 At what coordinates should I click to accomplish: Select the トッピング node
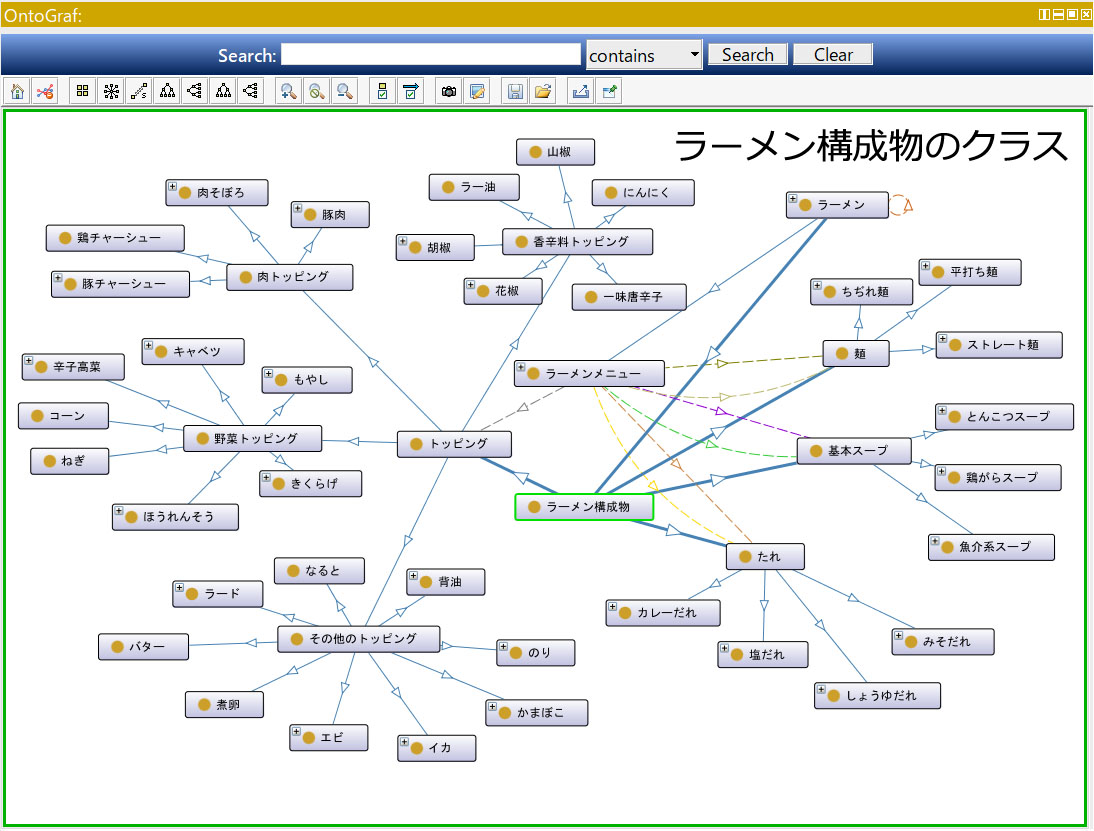[454, 444]
